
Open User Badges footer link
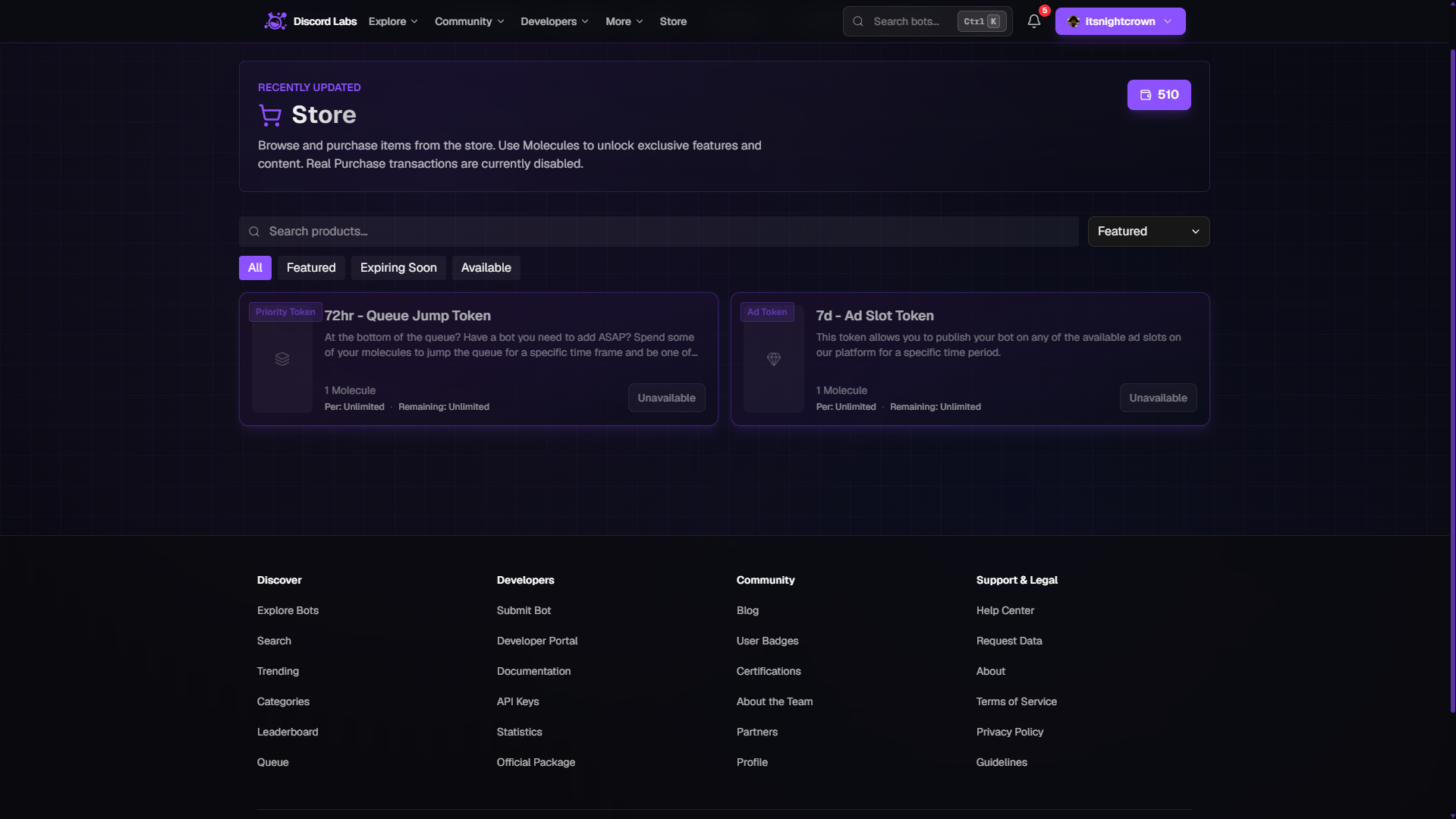point(767,641)
